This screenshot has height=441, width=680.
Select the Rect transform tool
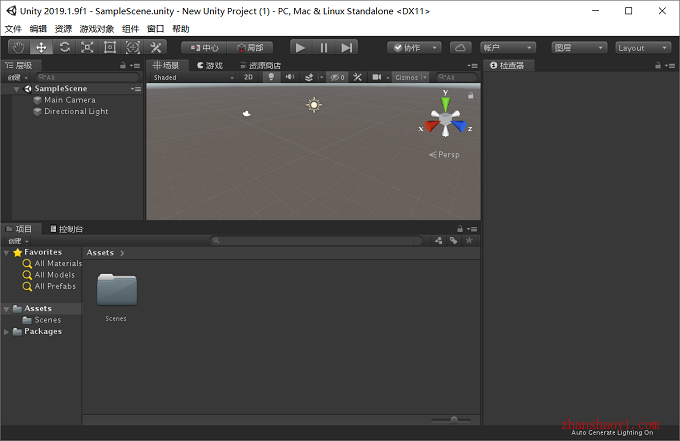click(x=110, y=47)
